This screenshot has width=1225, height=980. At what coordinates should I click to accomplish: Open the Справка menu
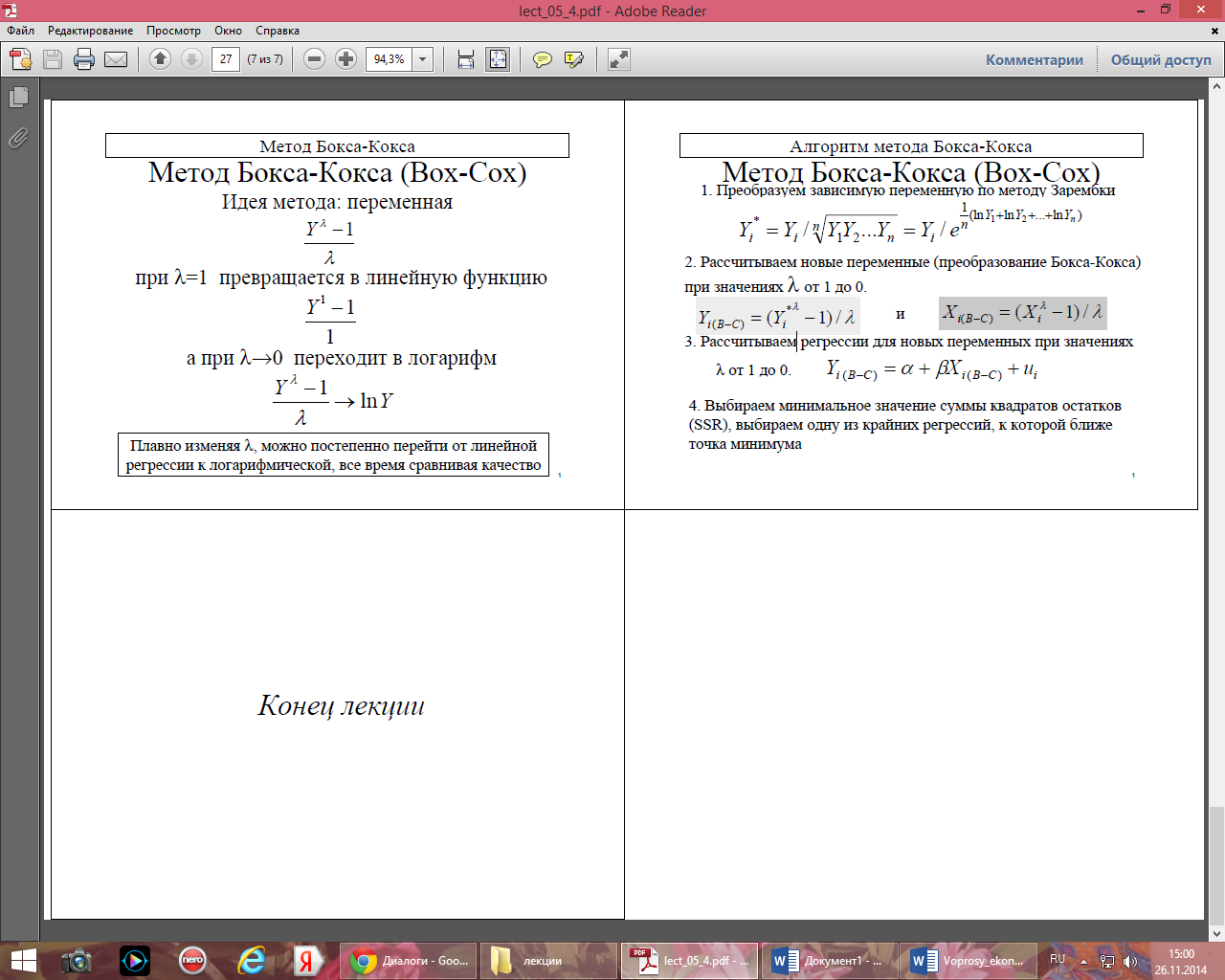pyautogui.click(x=278, y=31)
